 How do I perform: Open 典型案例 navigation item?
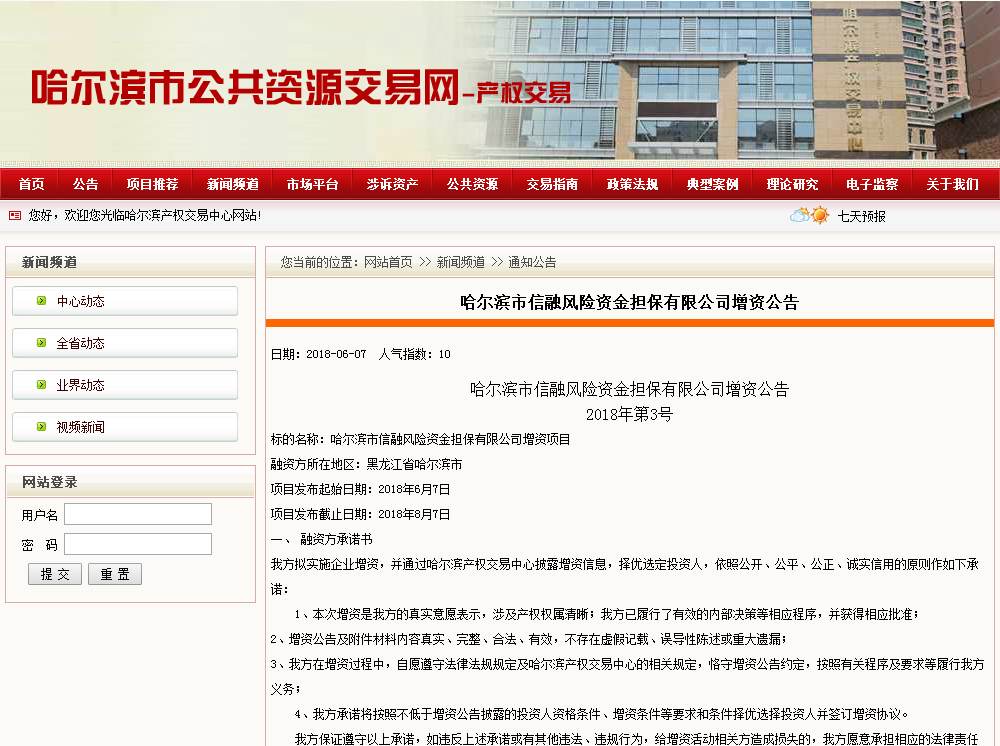(x=712, y=184)
